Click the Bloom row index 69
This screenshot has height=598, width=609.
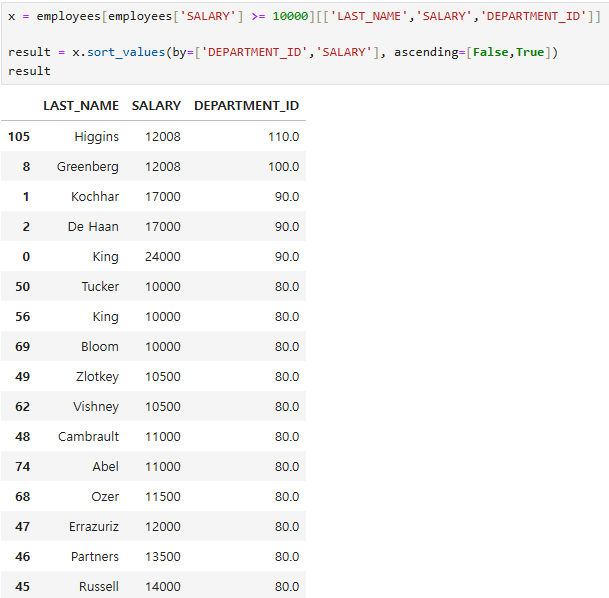click(22, 346)
